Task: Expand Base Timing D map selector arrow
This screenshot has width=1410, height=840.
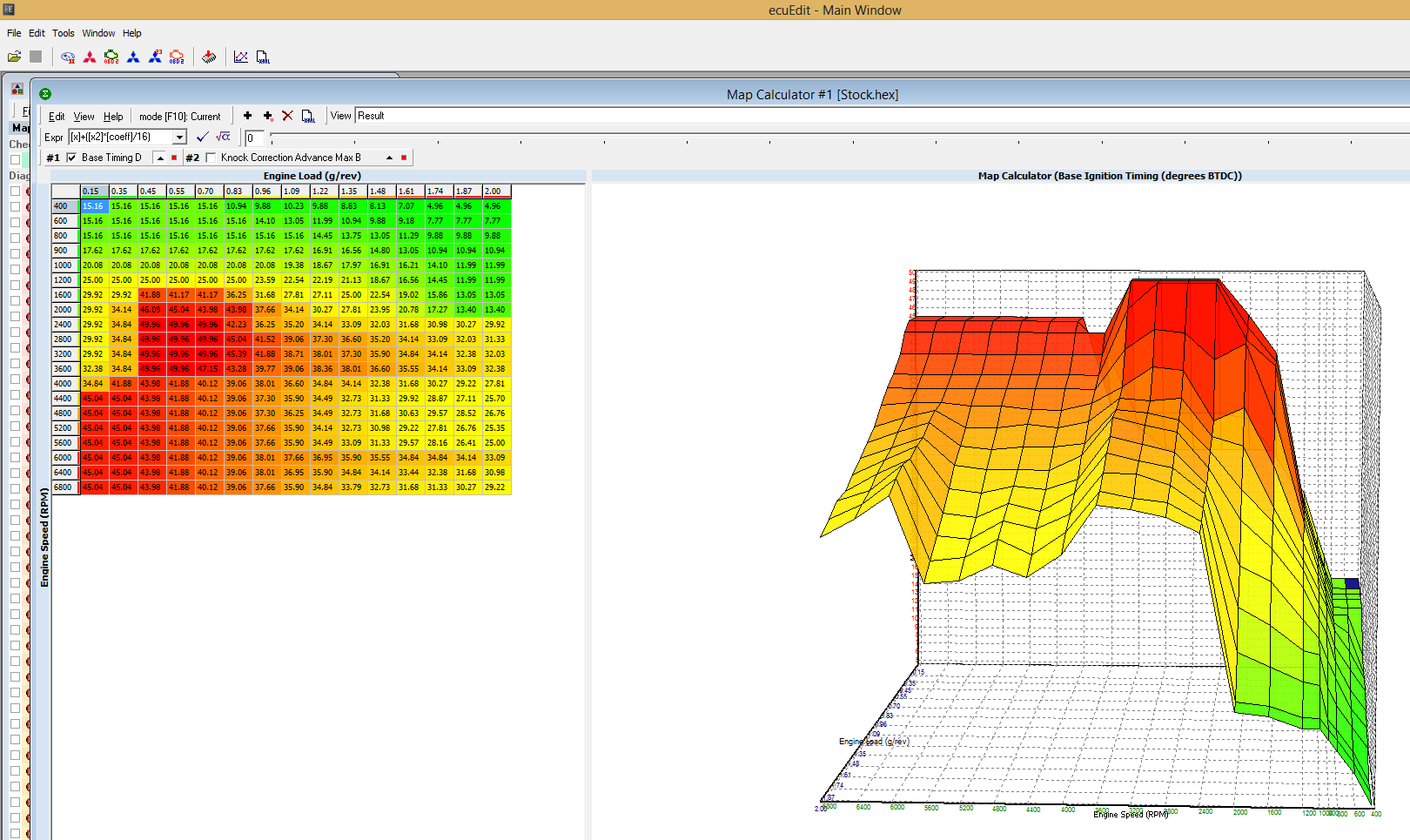Action: coord(159,158)
